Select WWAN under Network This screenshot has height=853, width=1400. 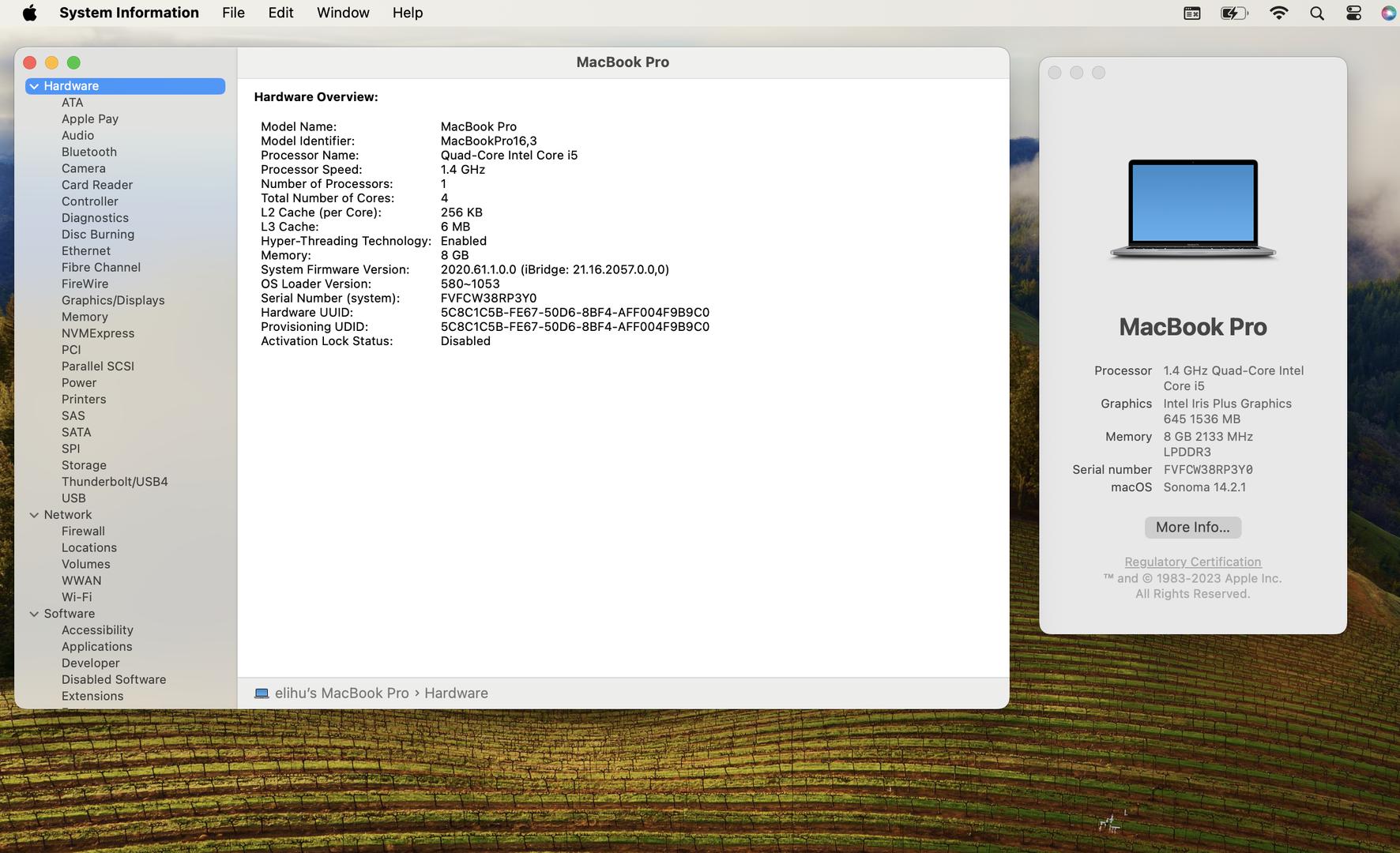pyautogui.click(x=81, y=581)
